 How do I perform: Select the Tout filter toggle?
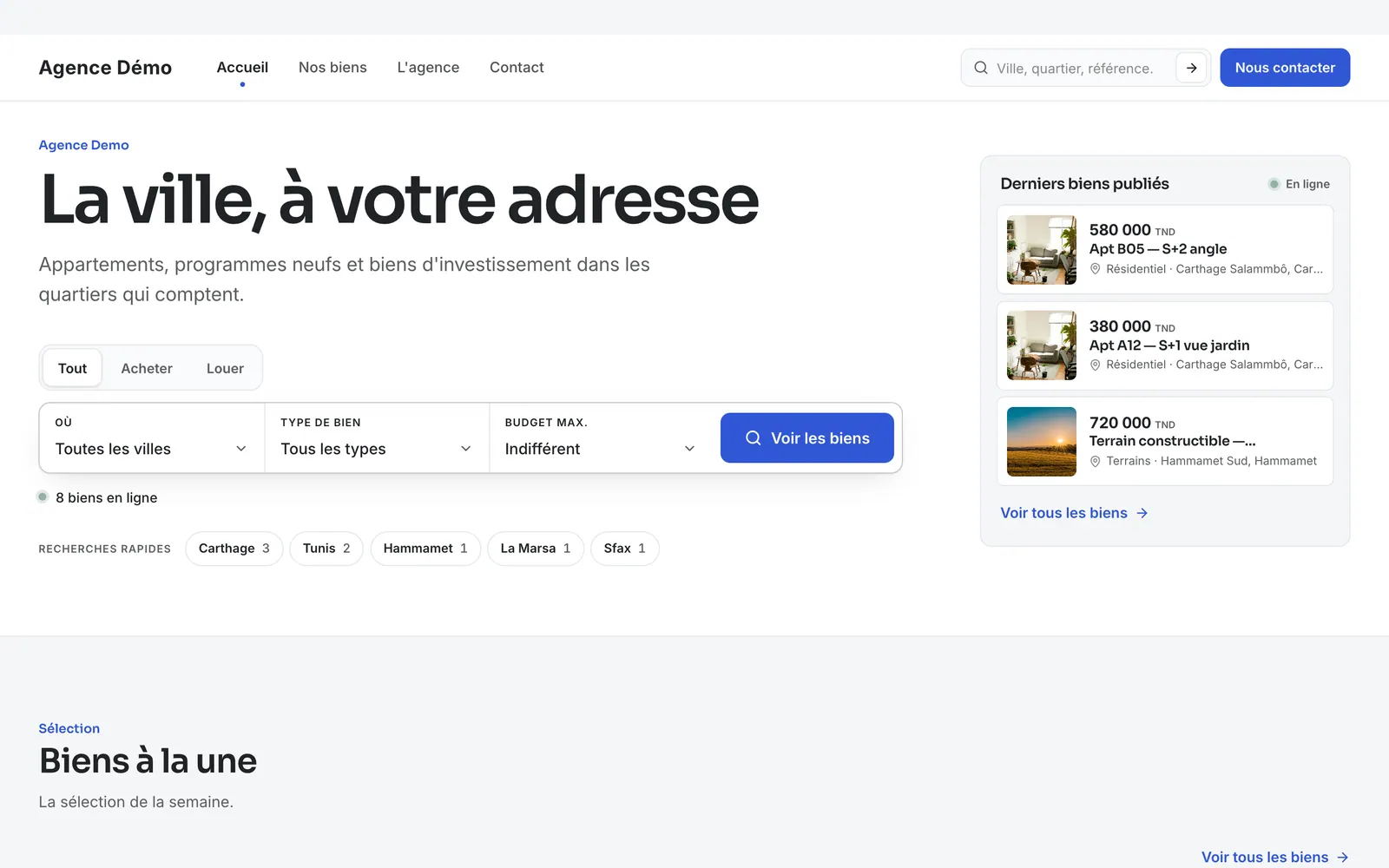[72, 368]
